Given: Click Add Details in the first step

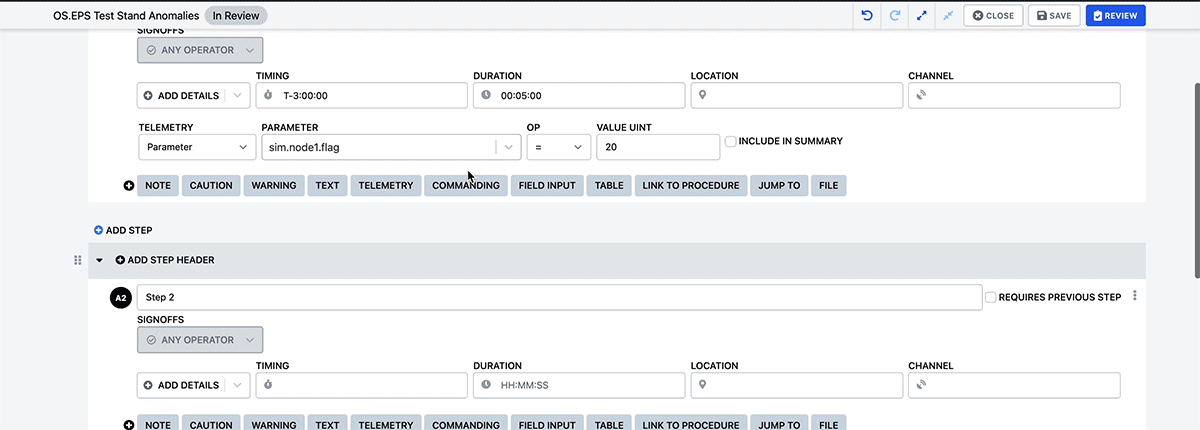Looking at the screenshot, I should pyautogui.click(x=181, y=96).
